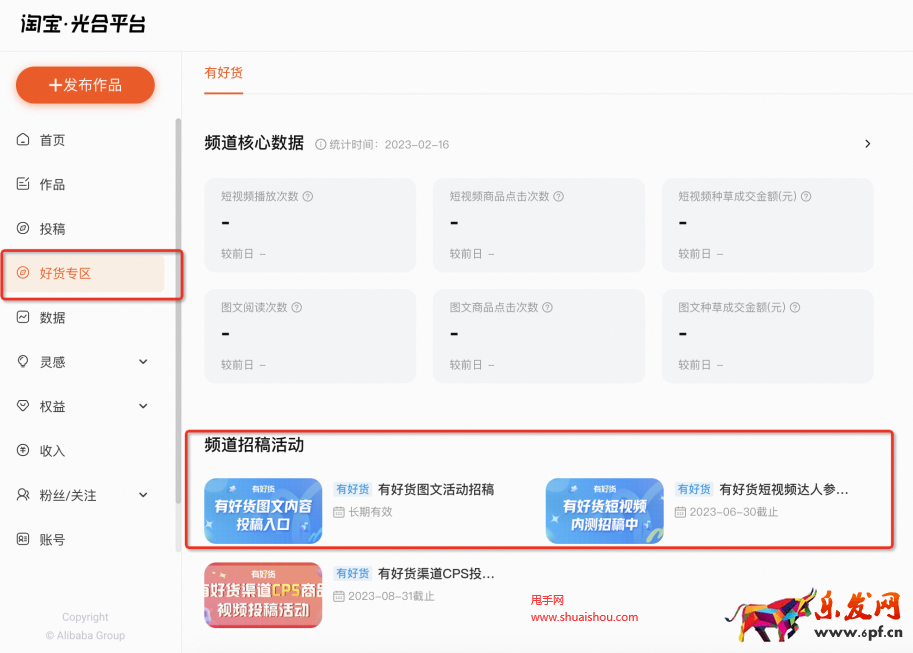Select the 好货专区 sidebar icon

tap(23, 273)
